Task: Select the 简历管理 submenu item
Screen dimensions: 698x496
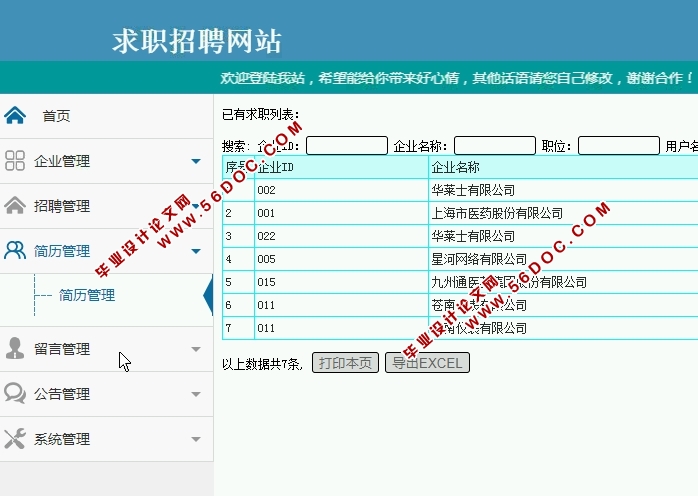Action: (x=87, y=295)
